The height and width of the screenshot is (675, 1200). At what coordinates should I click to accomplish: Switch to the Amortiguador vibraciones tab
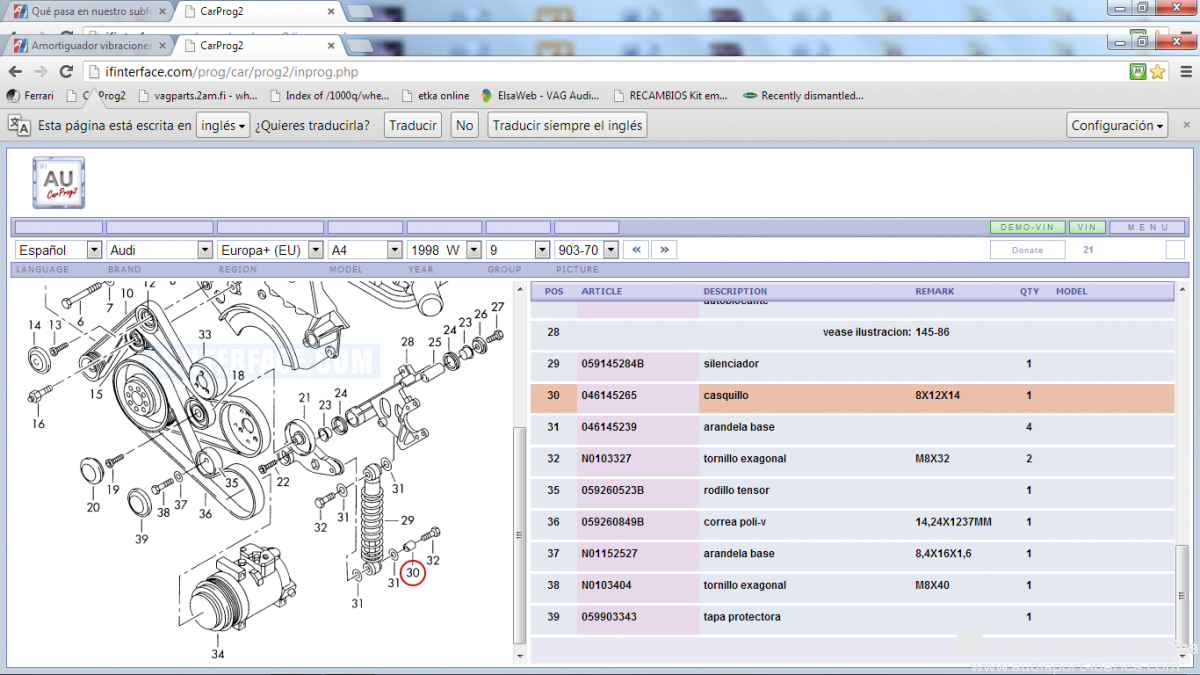[x=87, y=46]
